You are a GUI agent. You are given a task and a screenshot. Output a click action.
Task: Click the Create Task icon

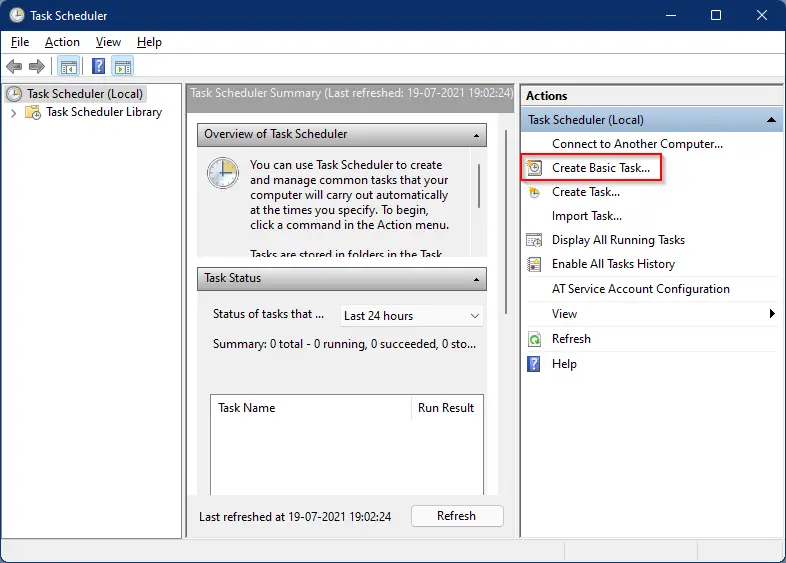click(x=534, y=192)
